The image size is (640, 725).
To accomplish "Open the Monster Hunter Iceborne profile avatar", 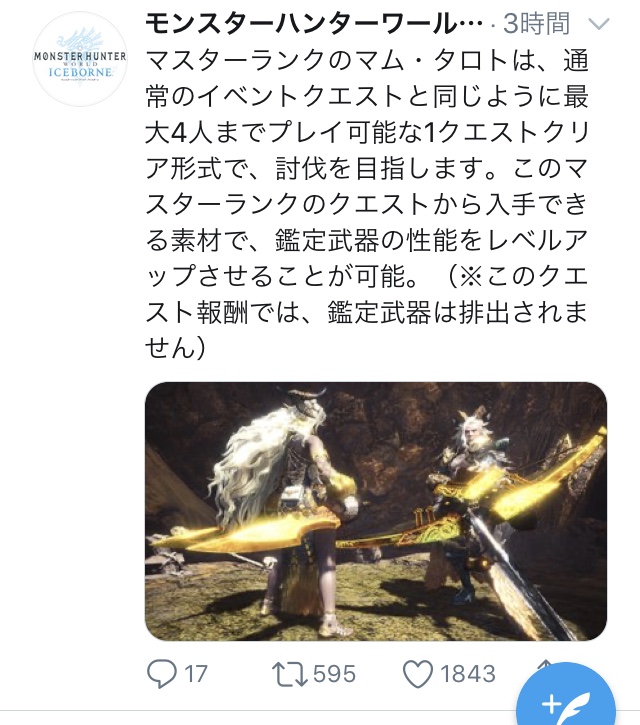I will tap(80, 60).
